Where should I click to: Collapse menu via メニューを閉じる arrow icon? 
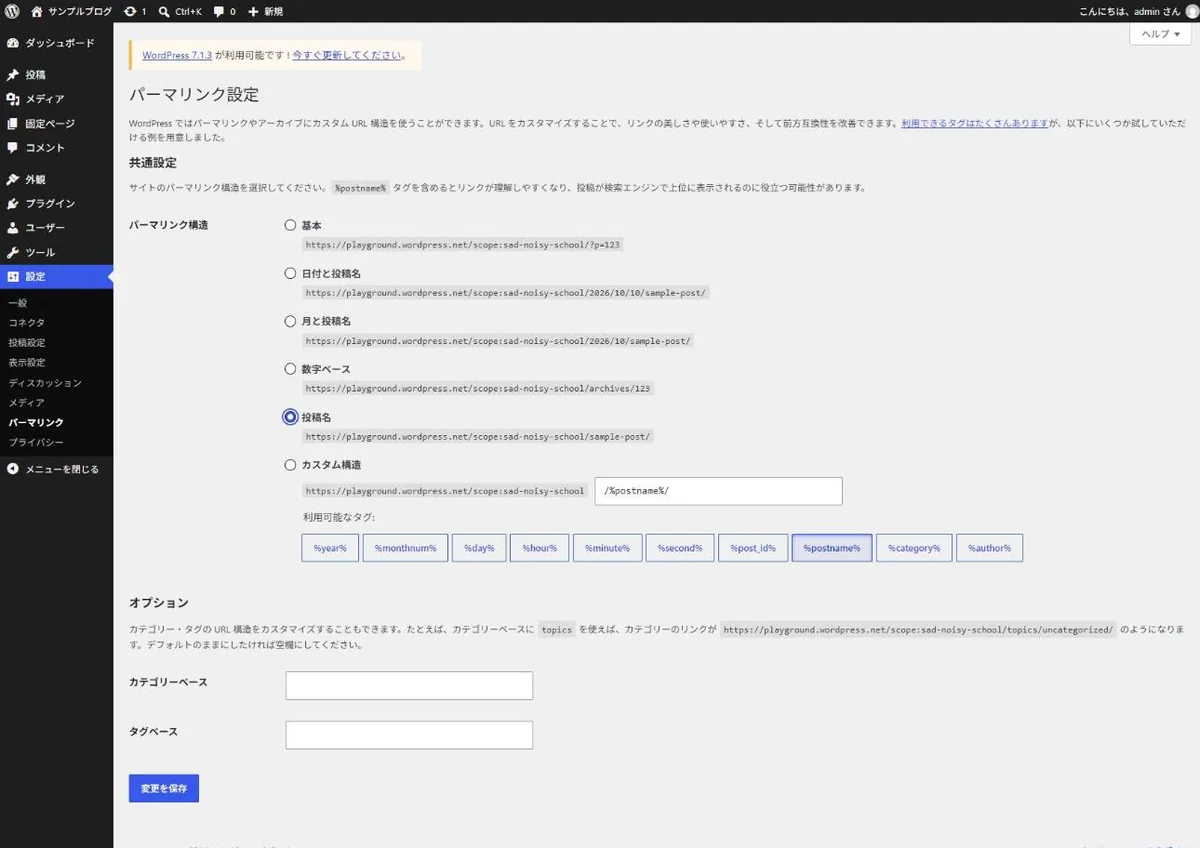pos(12,469)
